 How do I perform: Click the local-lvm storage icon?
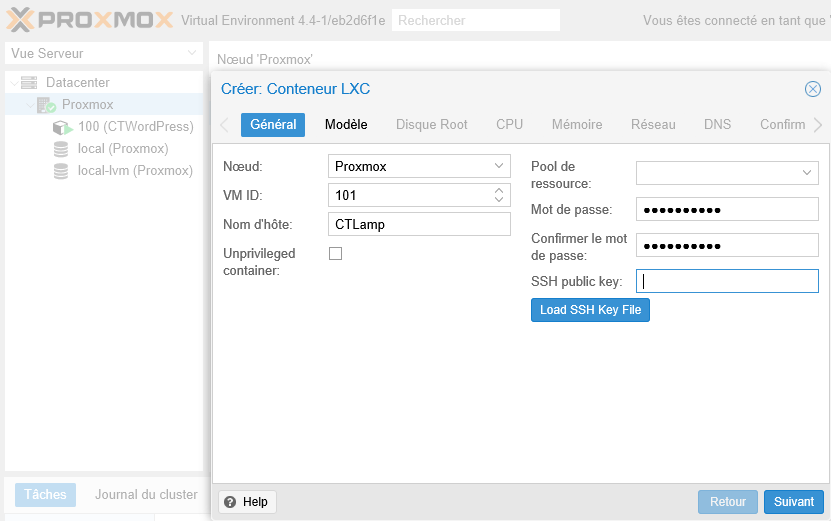62,171
